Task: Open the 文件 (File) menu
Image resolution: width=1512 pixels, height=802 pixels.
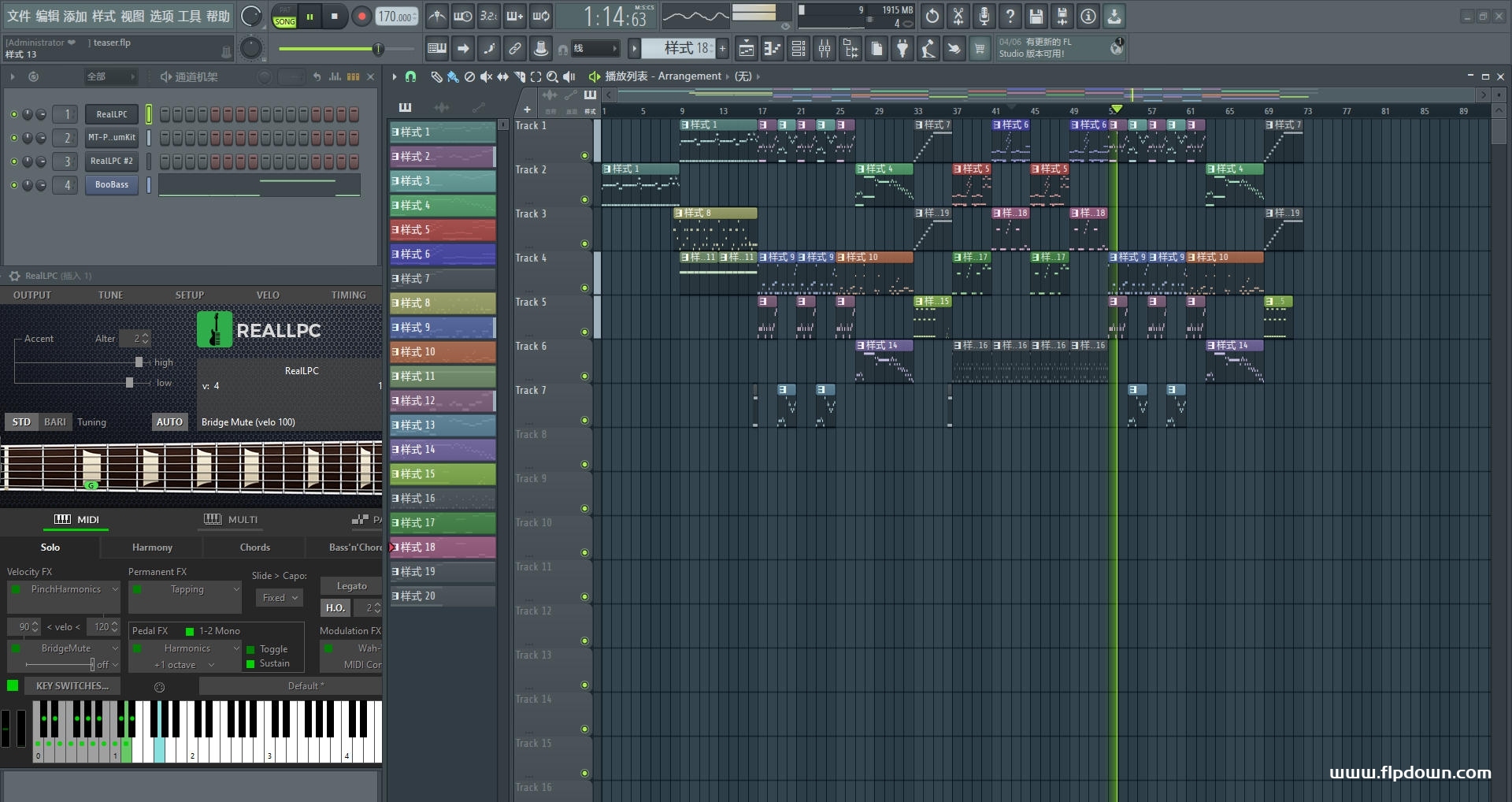Action: click(18, 17)
